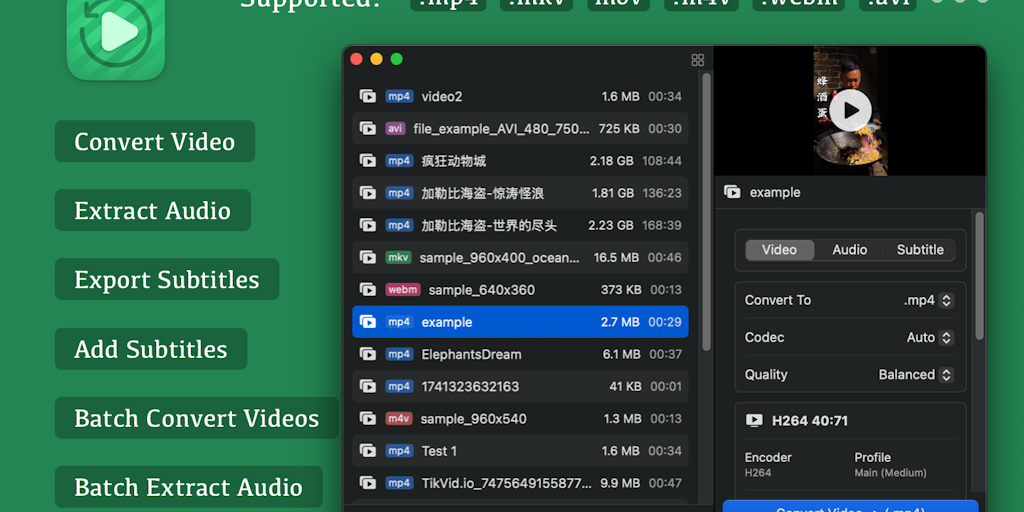The height and width of the screenshot is (512, 1024).
Task: Click the video icon next to ElephantsDream
Action: point(367,354)
